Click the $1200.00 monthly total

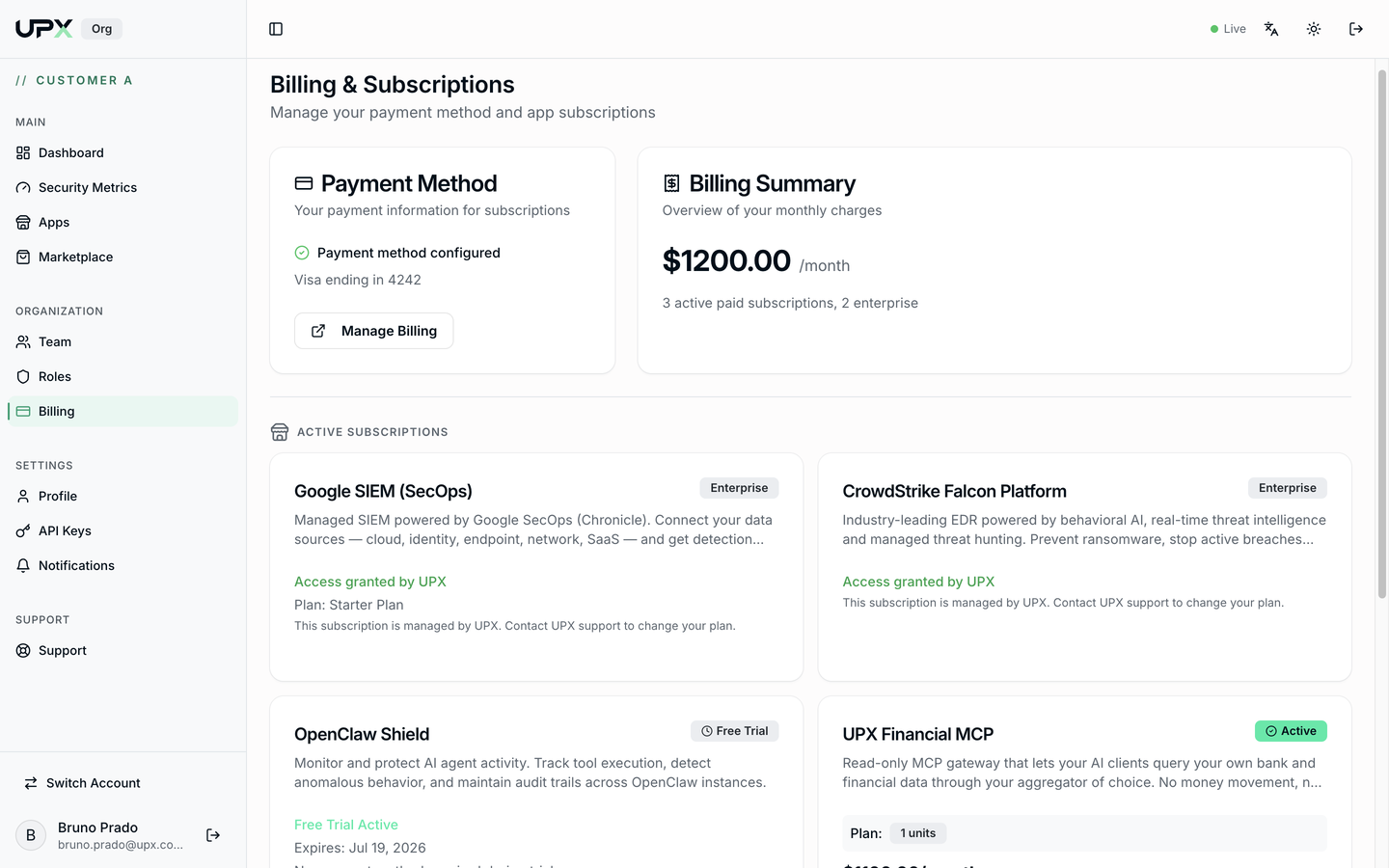[x=726, y=260]
